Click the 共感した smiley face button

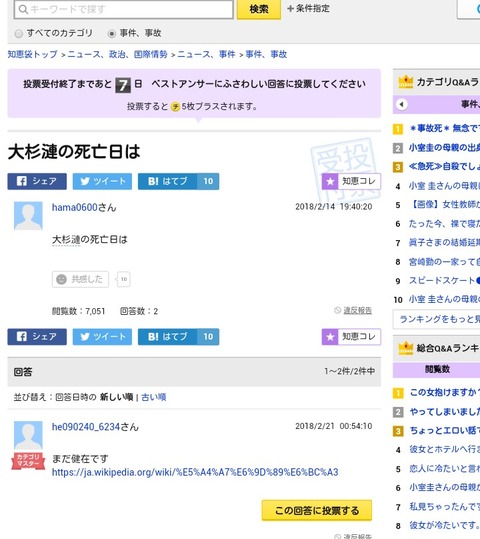pos(80,279)
